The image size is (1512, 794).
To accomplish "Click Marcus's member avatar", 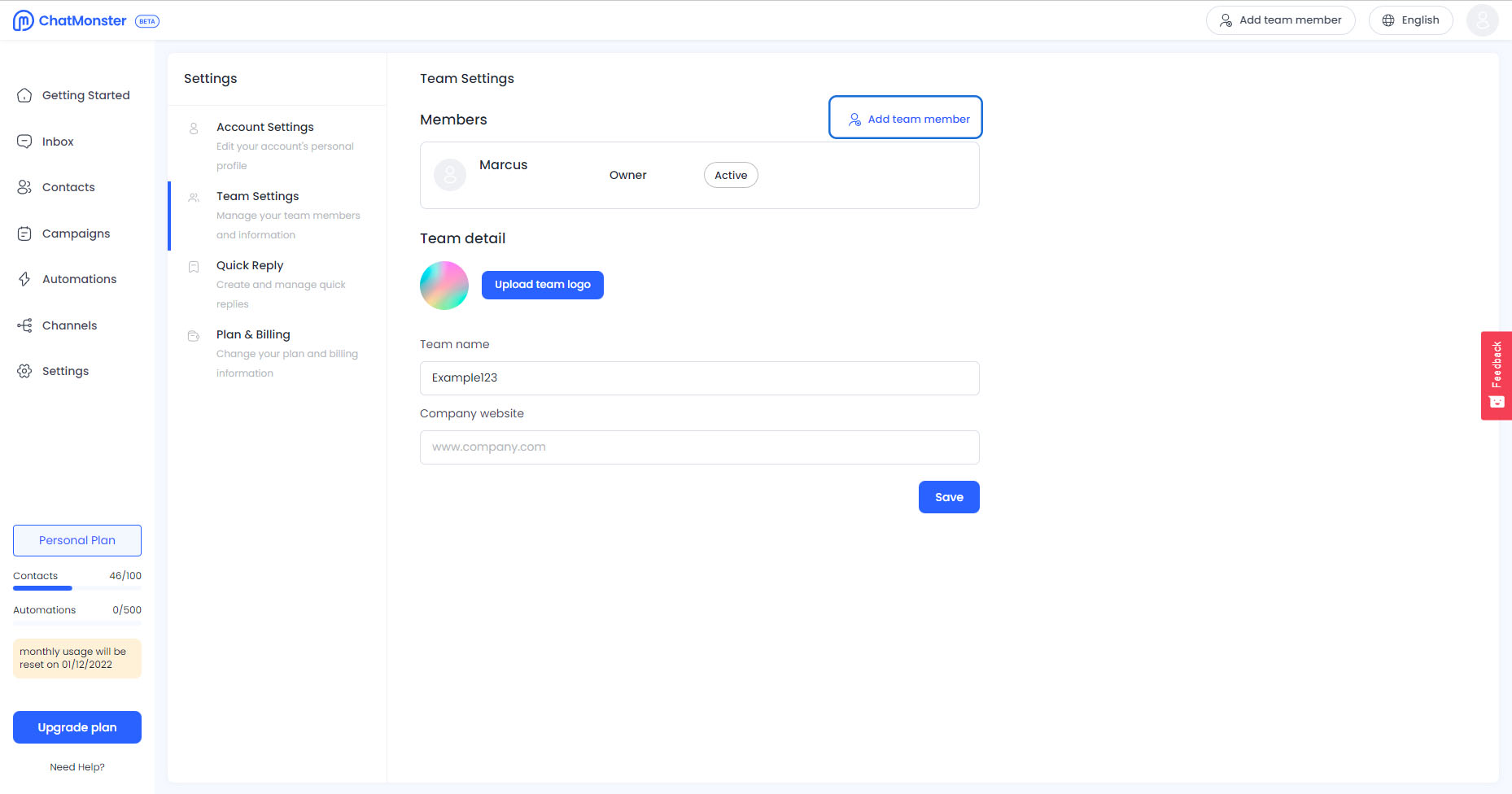I will 450,175.
